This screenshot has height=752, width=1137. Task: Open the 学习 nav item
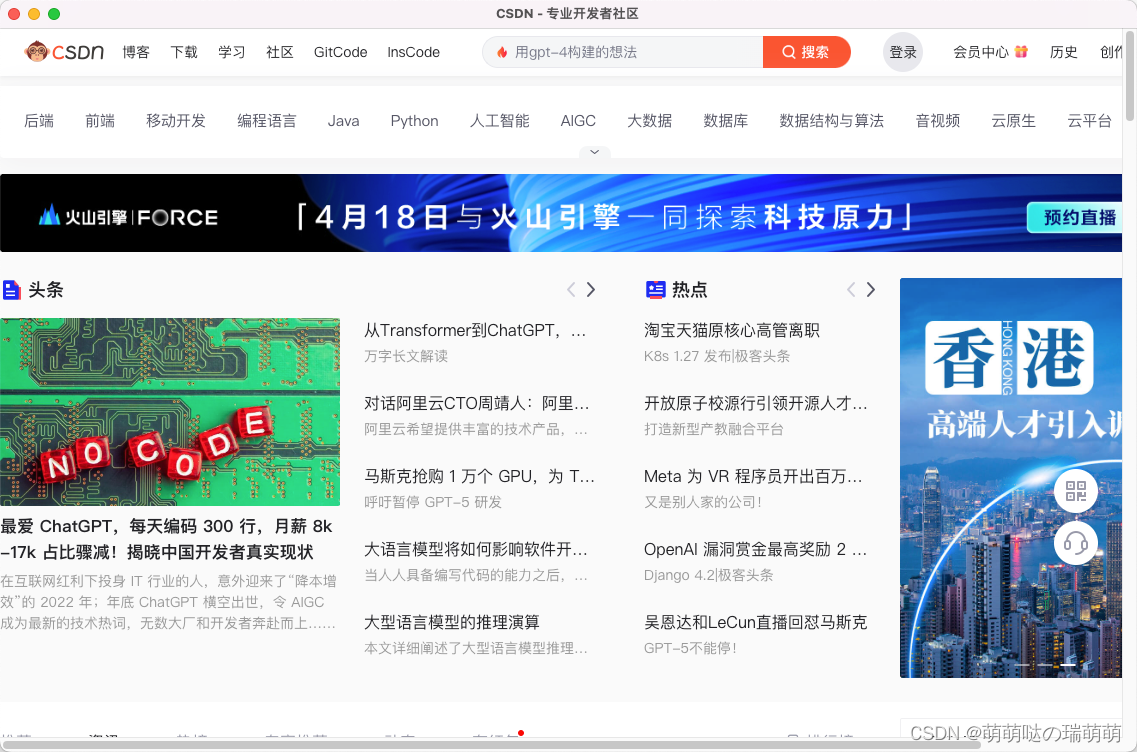point(231,52)
